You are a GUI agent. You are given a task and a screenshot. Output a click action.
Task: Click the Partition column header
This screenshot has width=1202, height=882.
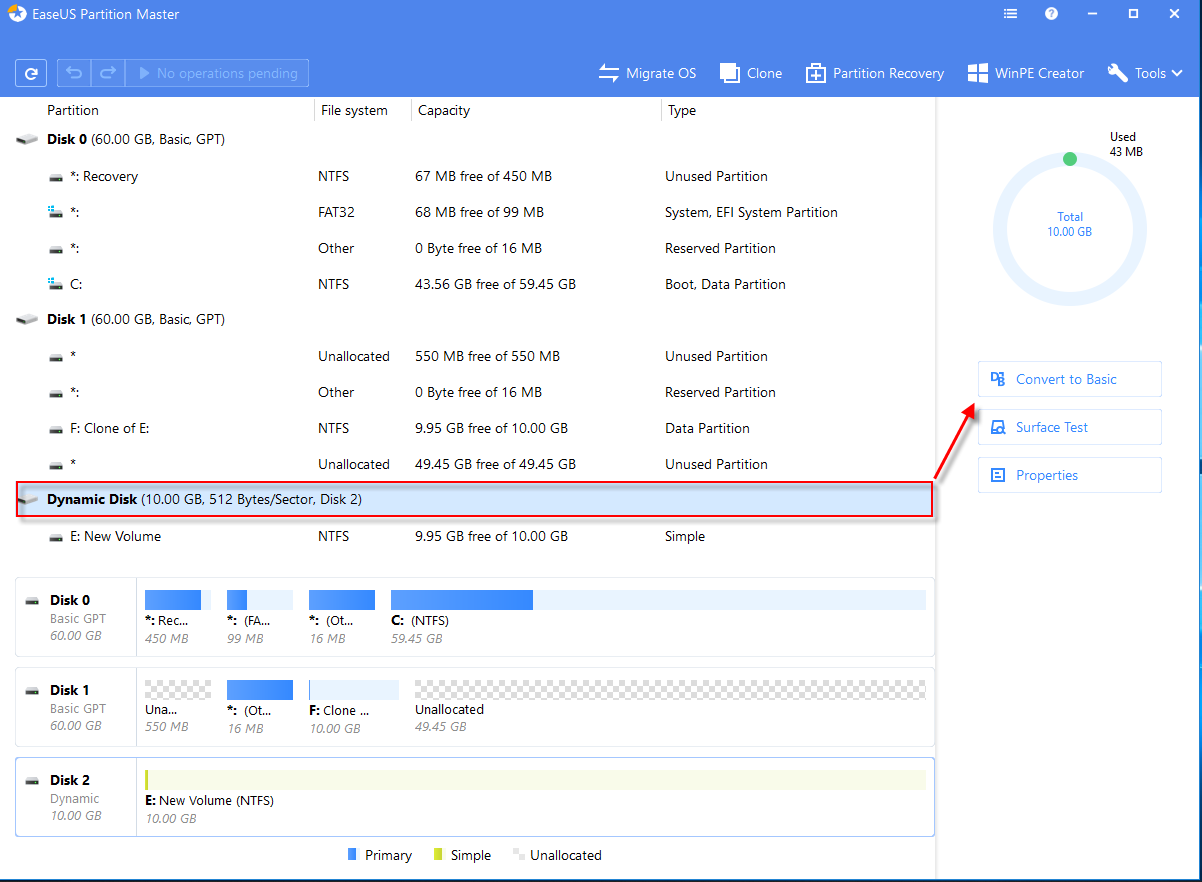coord(73,110)
